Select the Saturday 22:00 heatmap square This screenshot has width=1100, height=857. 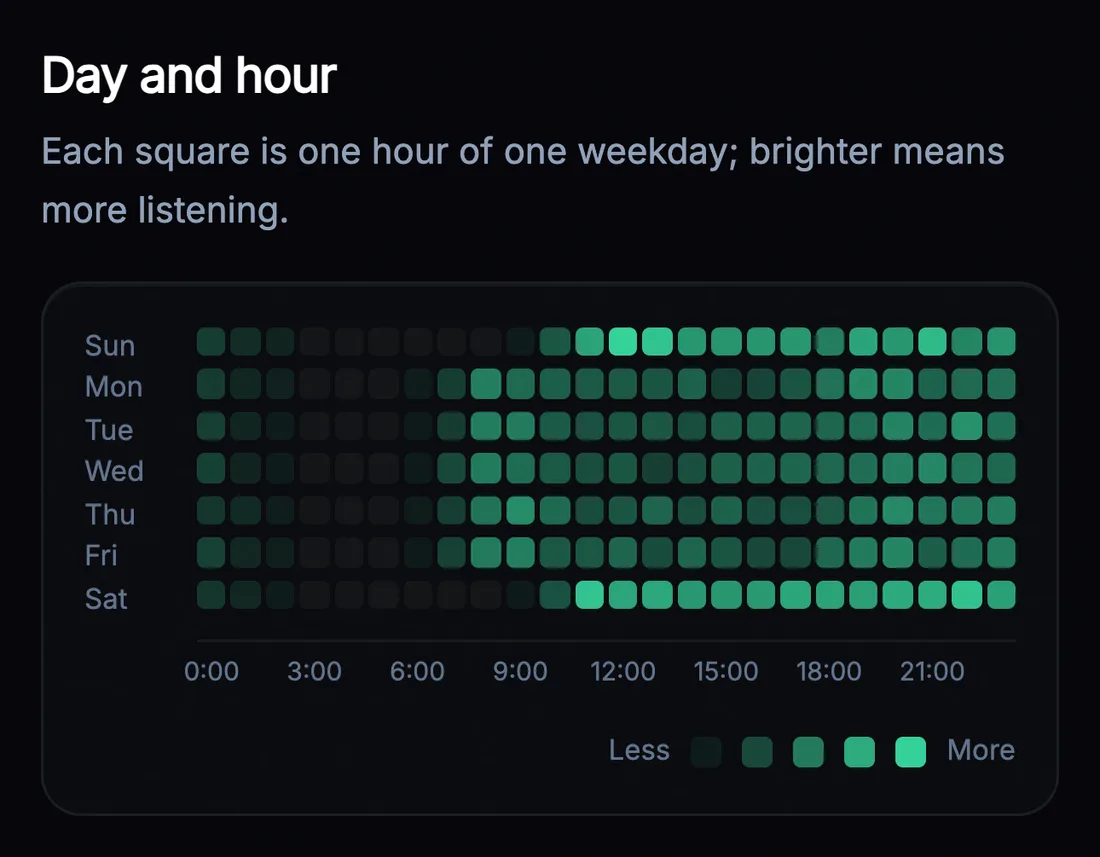[x=967, y=595]
